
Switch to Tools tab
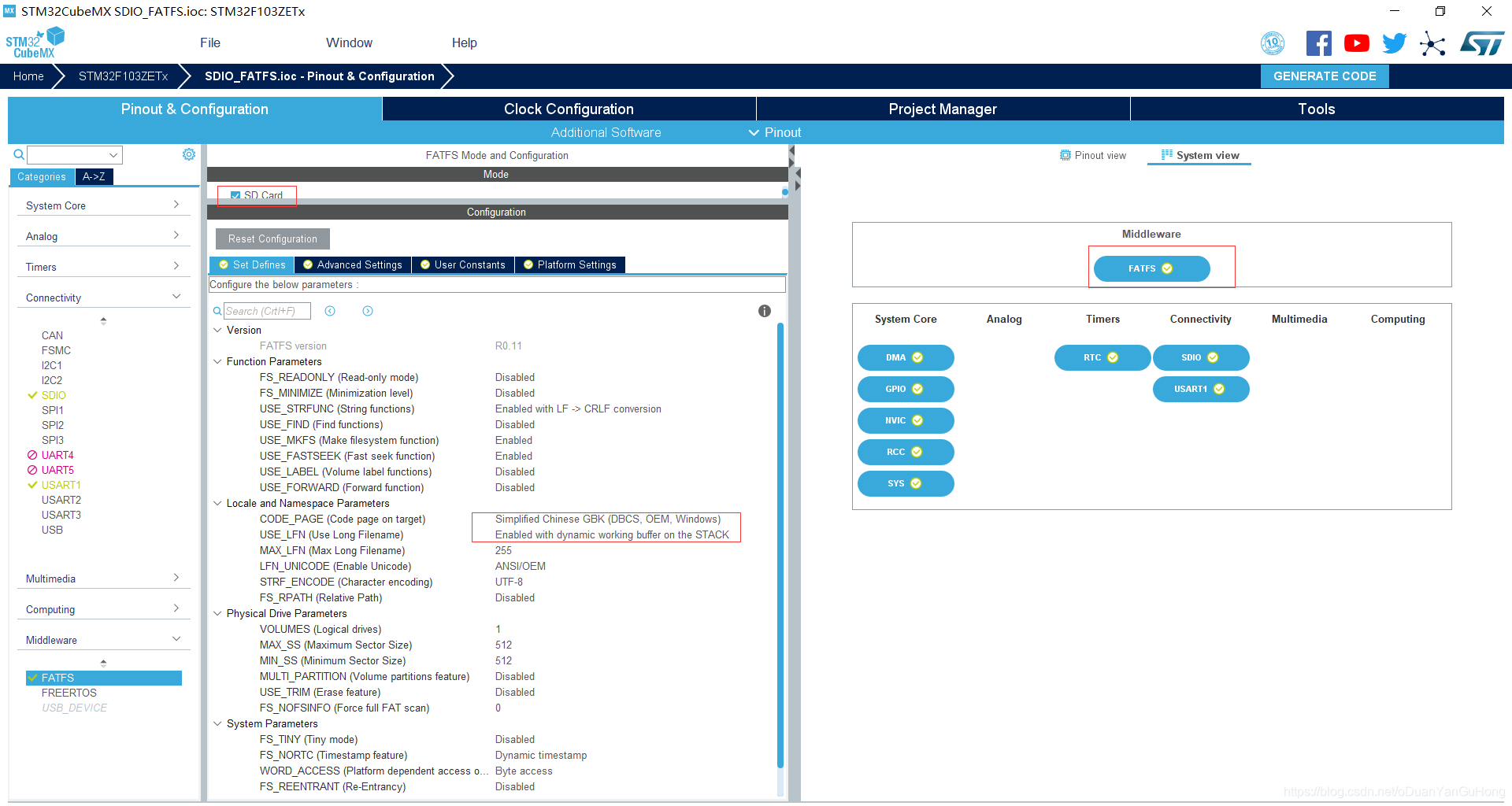[1317, 109]
